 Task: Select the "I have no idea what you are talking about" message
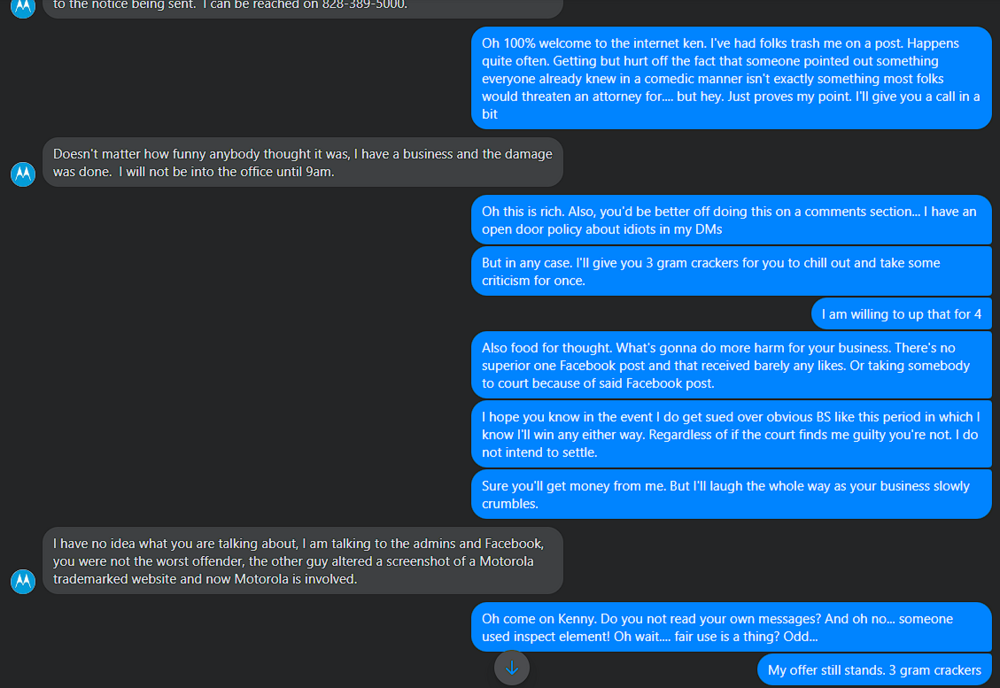[x=302, y=561]
